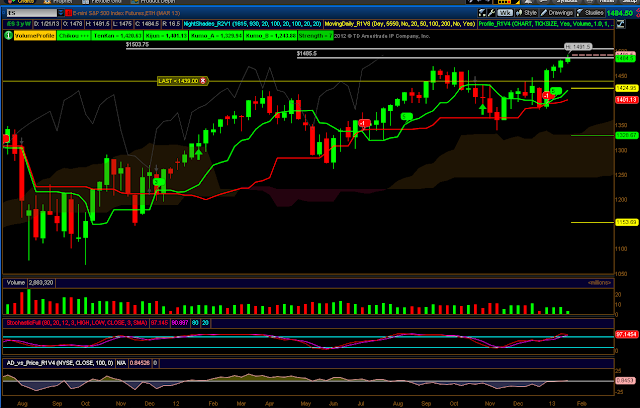Screen dimensions: 640x408
Task: Switch to the Product Depth tab
Action: coord(153,2)
